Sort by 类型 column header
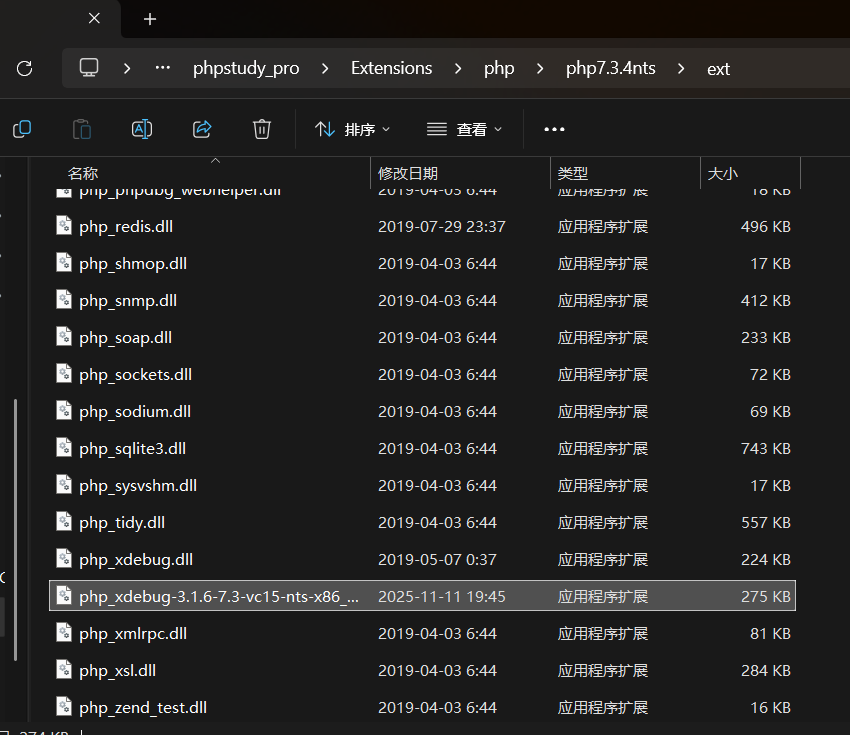The image size is (850, 735). pyautogui.click(x=572, y=174)
